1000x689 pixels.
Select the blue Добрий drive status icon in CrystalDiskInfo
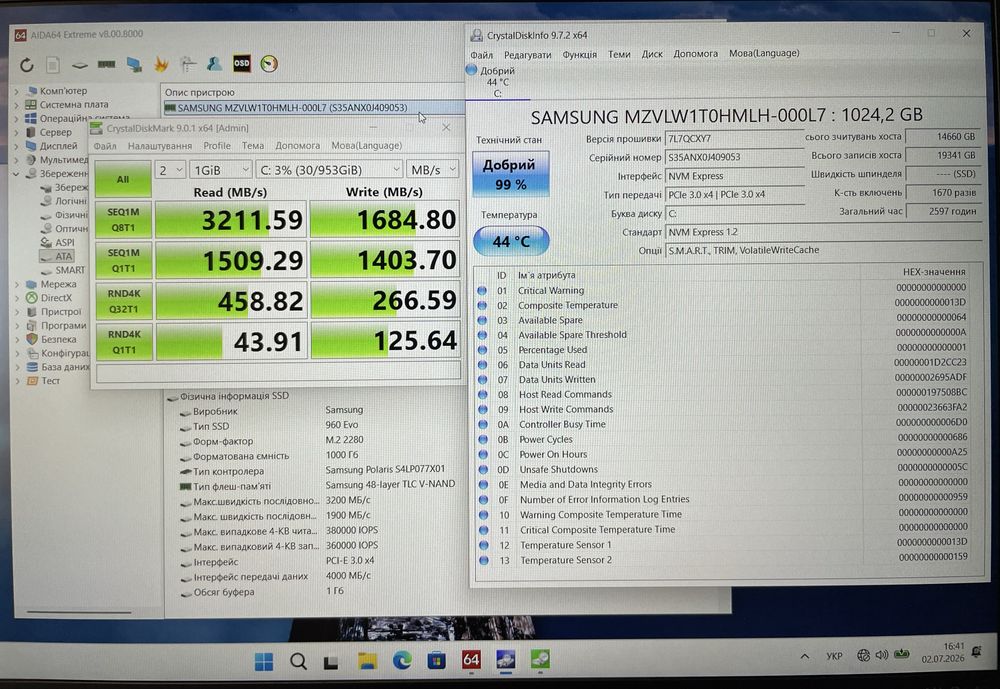[471, 70]
